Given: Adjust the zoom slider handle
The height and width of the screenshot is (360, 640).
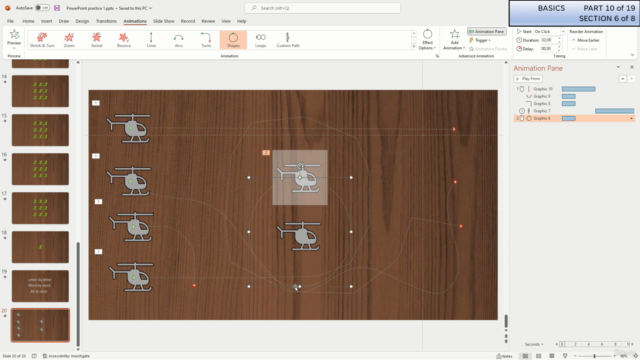Looking at the screenshot, I should click(594, 356).
